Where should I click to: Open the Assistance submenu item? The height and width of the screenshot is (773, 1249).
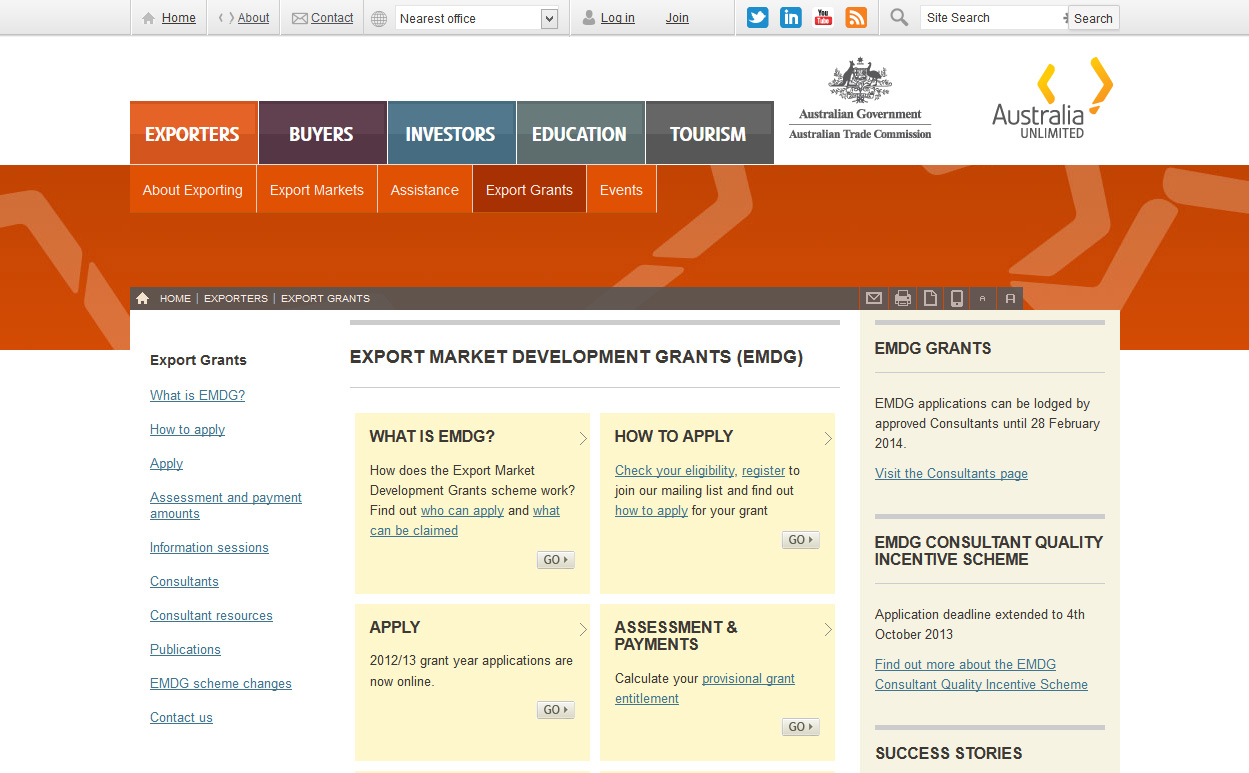tap(425, 190)
